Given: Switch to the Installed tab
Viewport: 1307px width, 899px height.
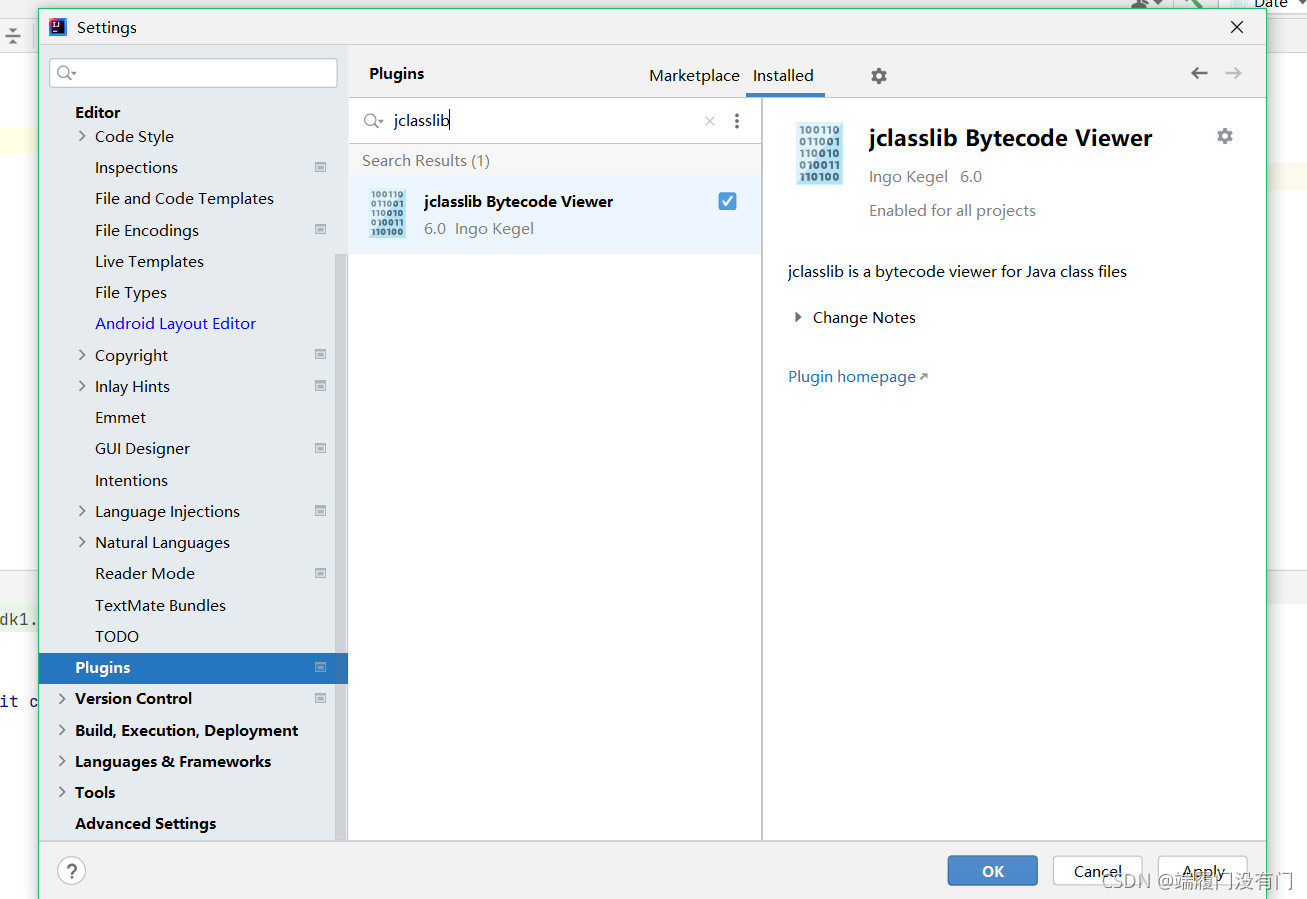Looking at the screenshot, I should (783, 75).
